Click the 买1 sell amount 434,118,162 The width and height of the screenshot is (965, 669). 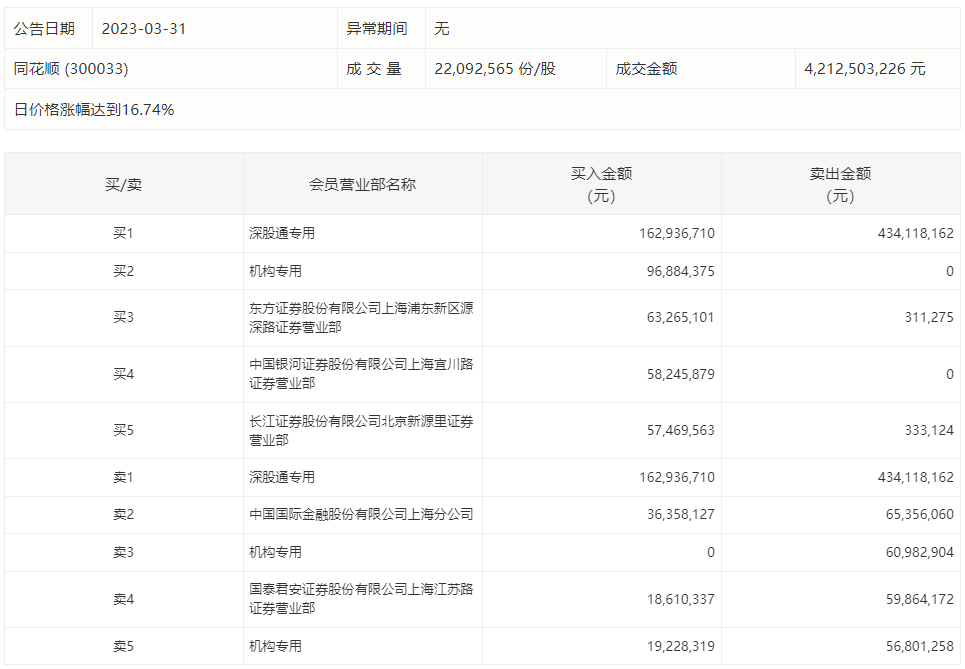tap(916, 233)
